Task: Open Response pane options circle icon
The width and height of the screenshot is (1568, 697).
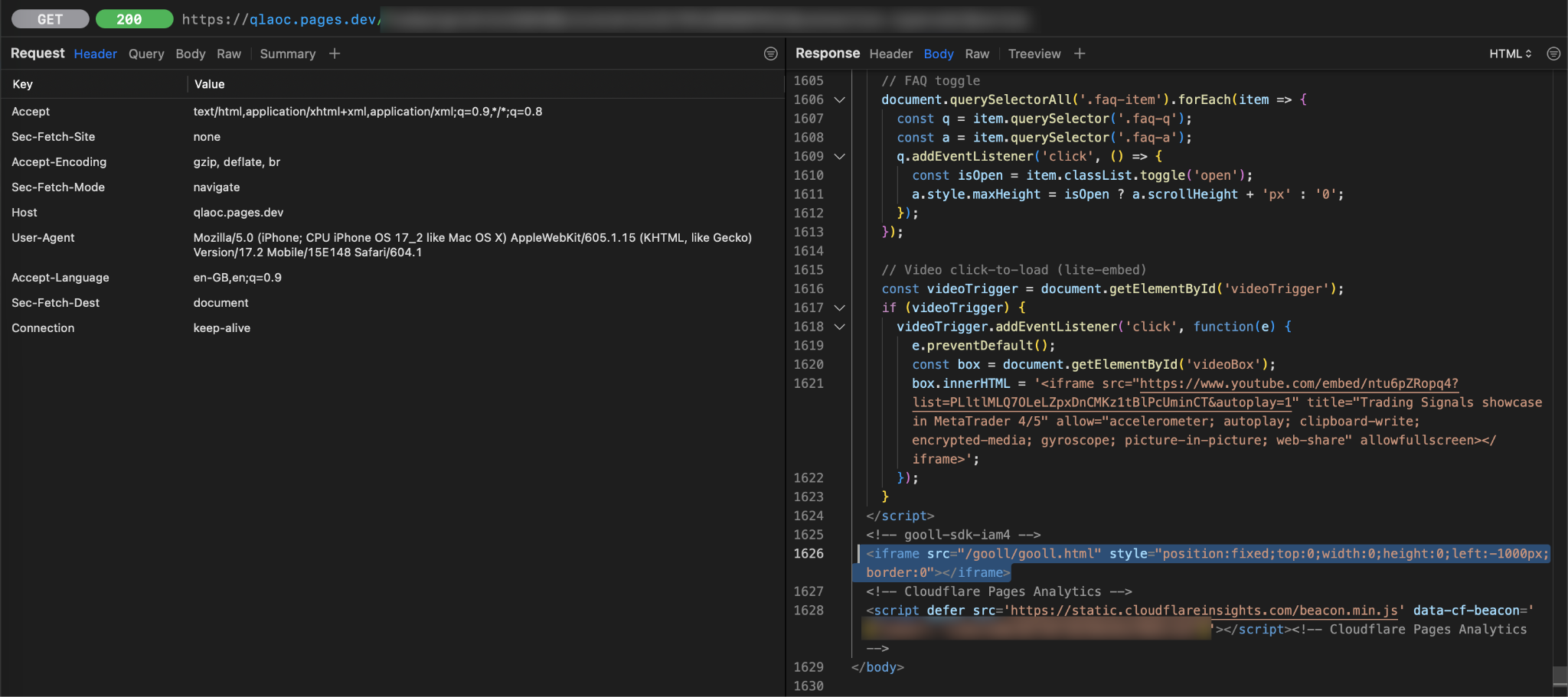Action: coord(1553,54)
